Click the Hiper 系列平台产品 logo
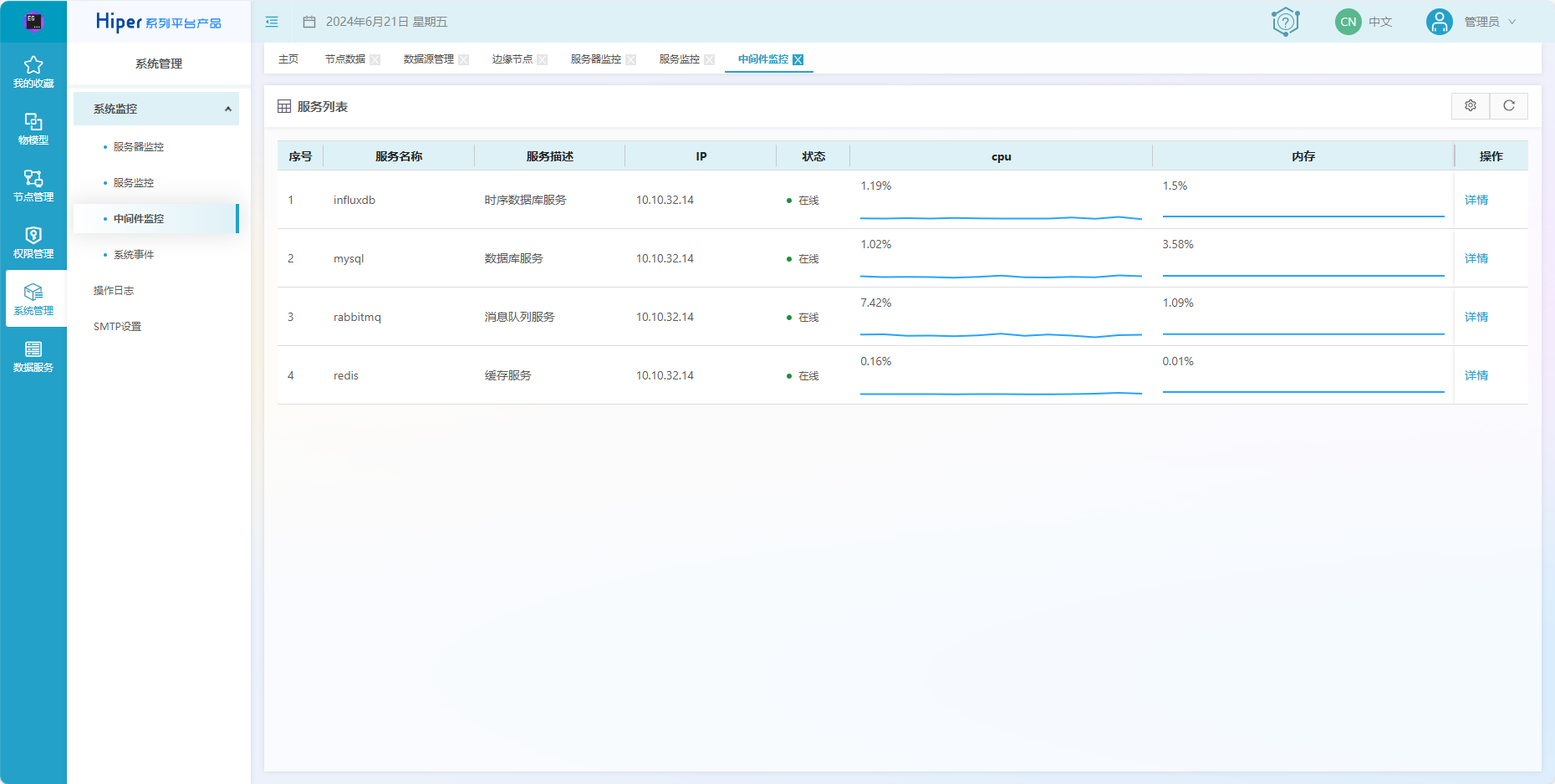 (x=159, y=22)
